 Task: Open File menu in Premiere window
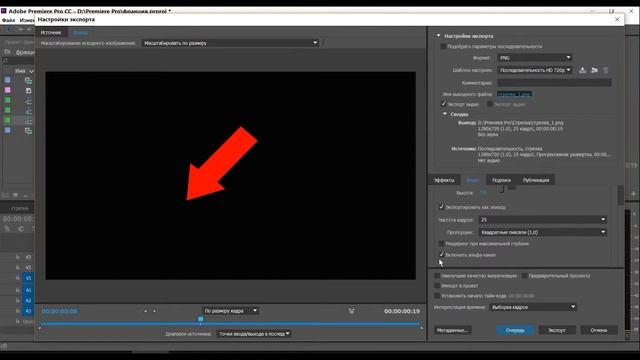click(8, 20)
